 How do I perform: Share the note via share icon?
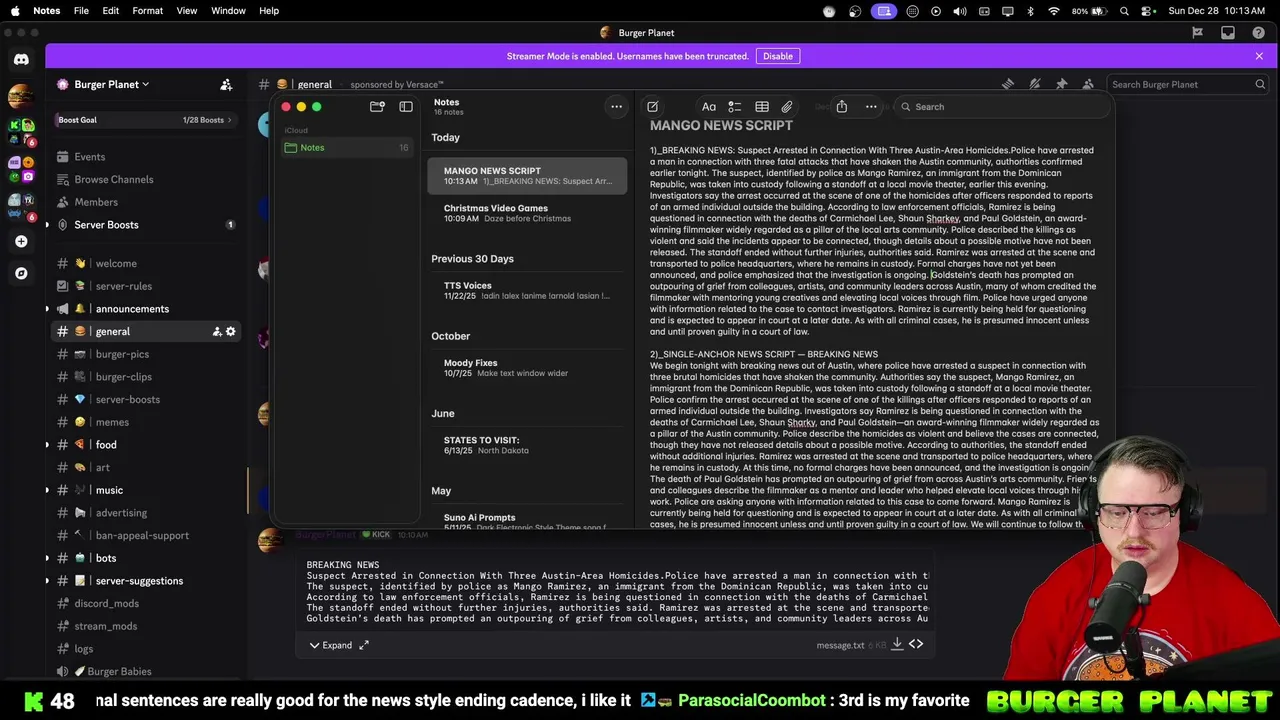842,106
